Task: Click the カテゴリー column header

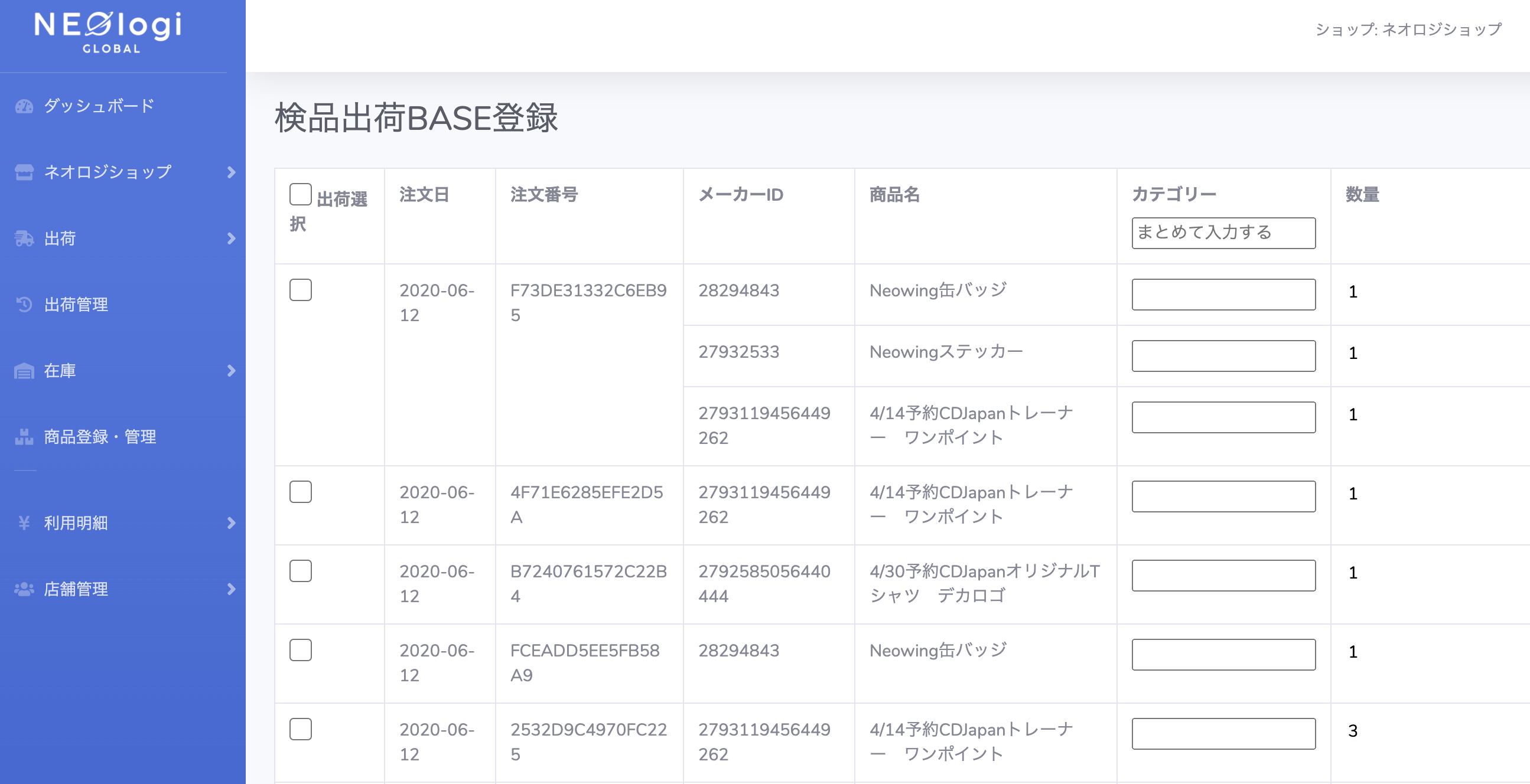Action: (1174, 195)
